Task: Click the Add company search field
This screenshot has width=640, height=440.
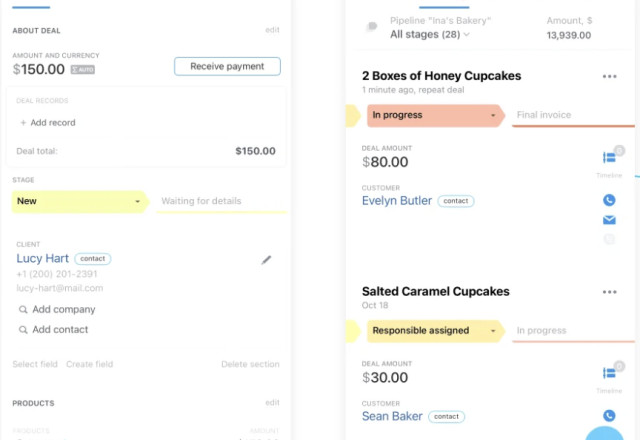Action: (x=63, y=310)
